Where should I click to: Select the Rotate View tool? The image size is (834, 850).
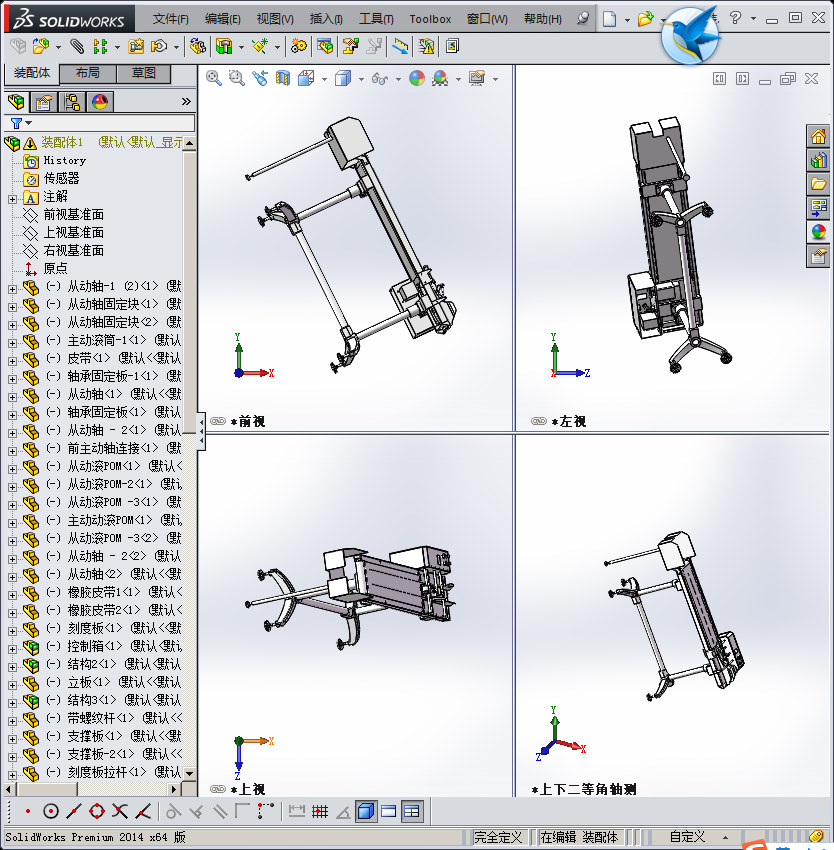(x=258, y=78)
